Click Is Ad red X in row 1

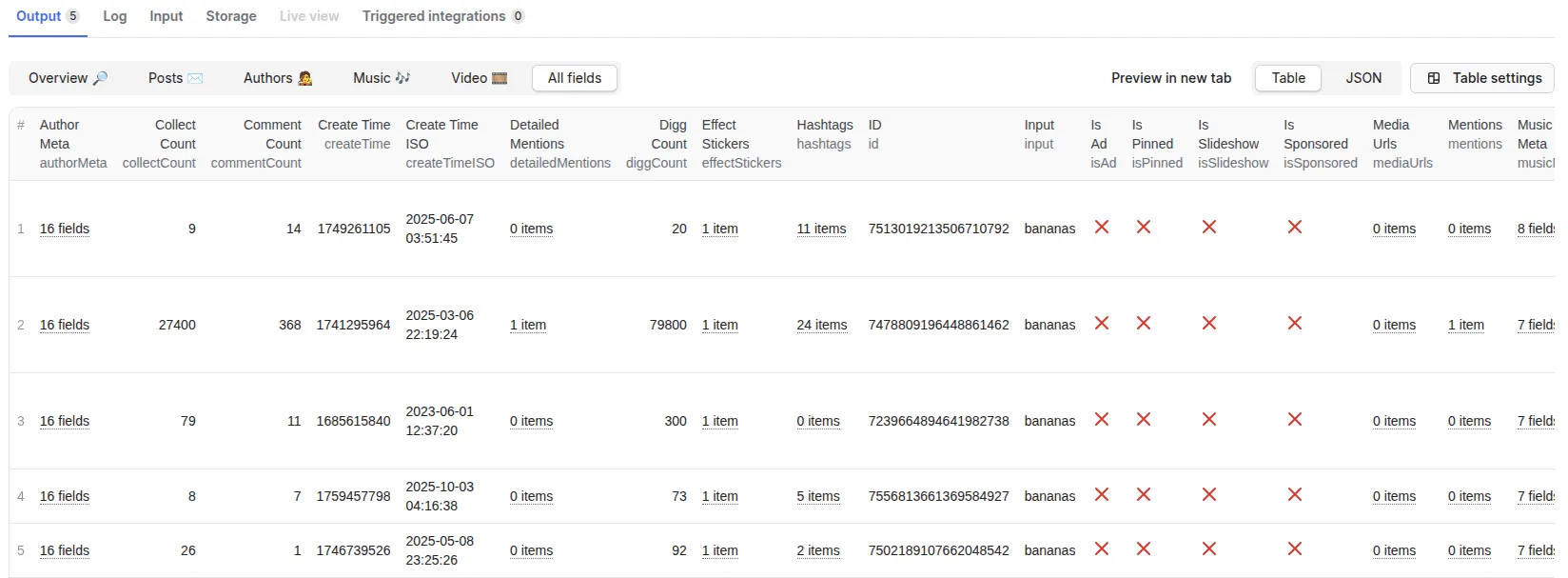click(x=1102, y=228)
